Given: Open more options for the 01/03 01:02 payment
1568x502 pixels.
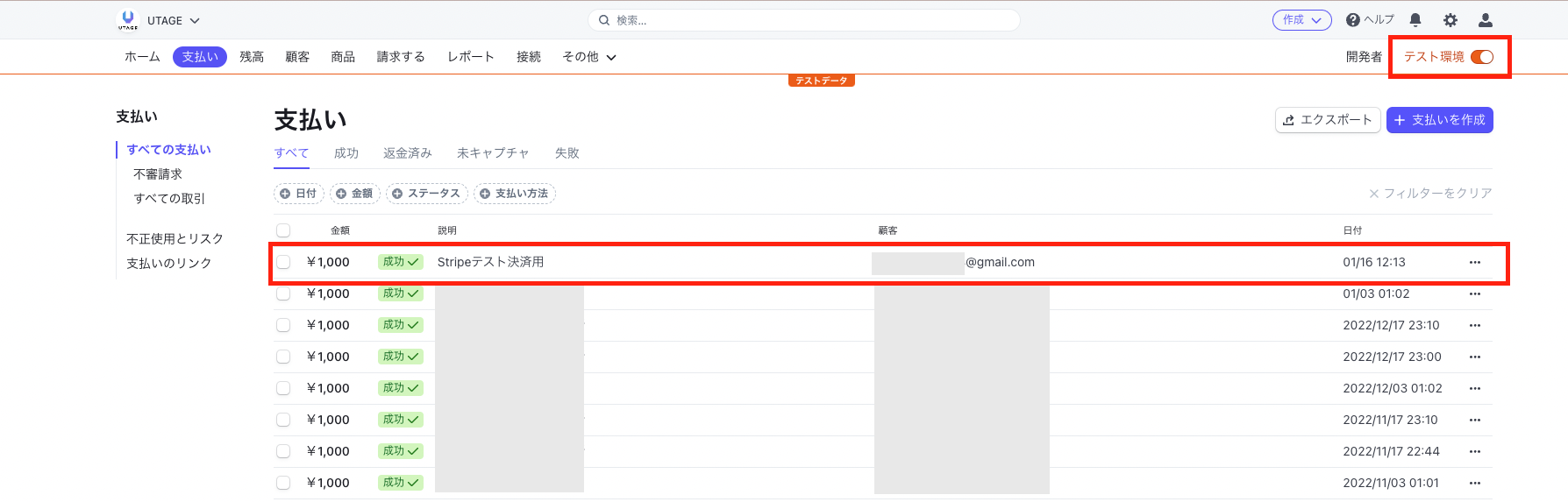Looking at the screenshot, I should (x=1475, y=293).
